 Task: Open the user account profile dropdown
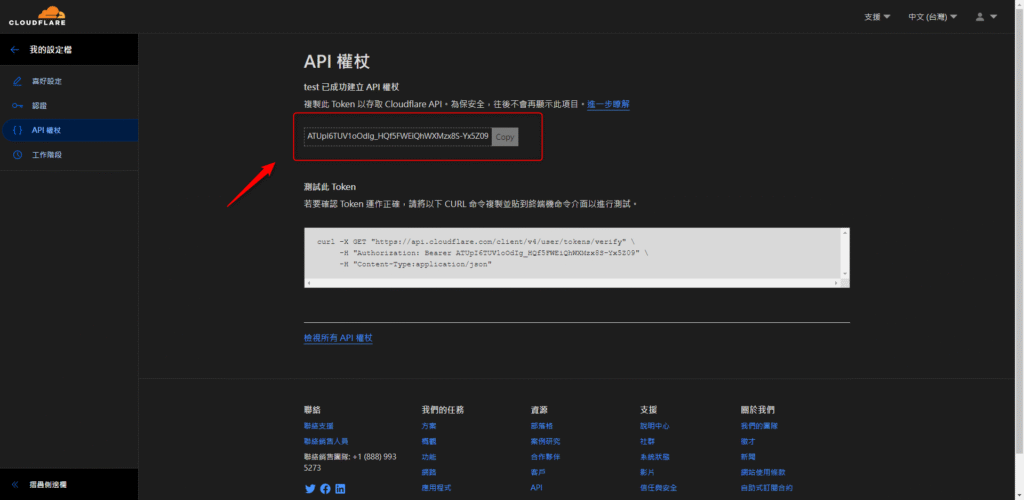(x=986, y=17)
